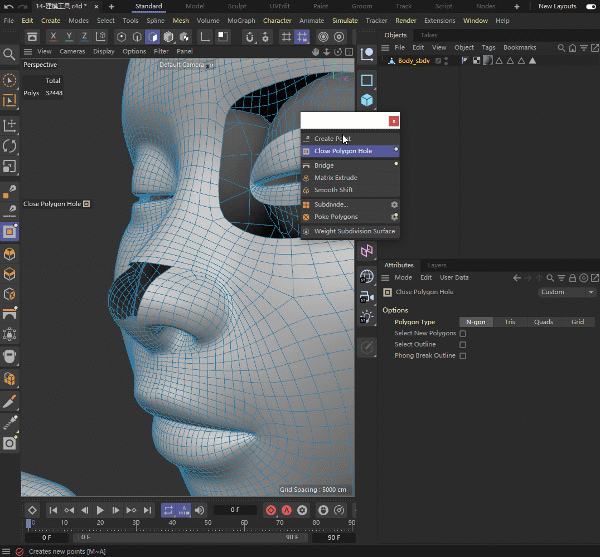
Task: Click the popup commander search field
Action: 344,121
